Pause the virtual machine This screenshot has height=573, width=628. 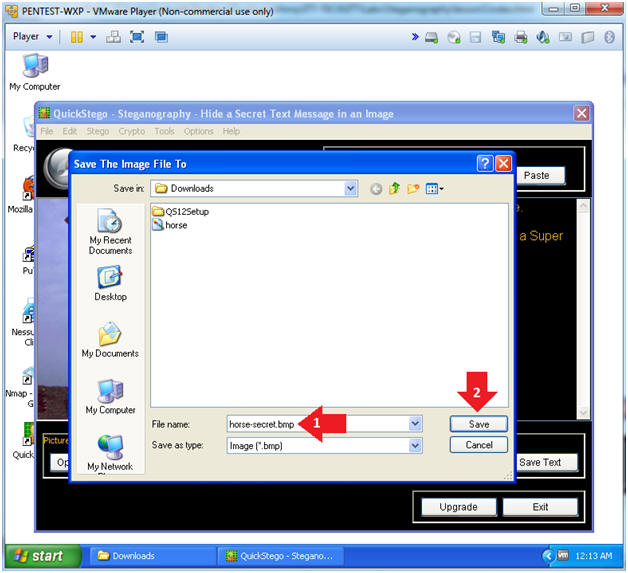76,37
